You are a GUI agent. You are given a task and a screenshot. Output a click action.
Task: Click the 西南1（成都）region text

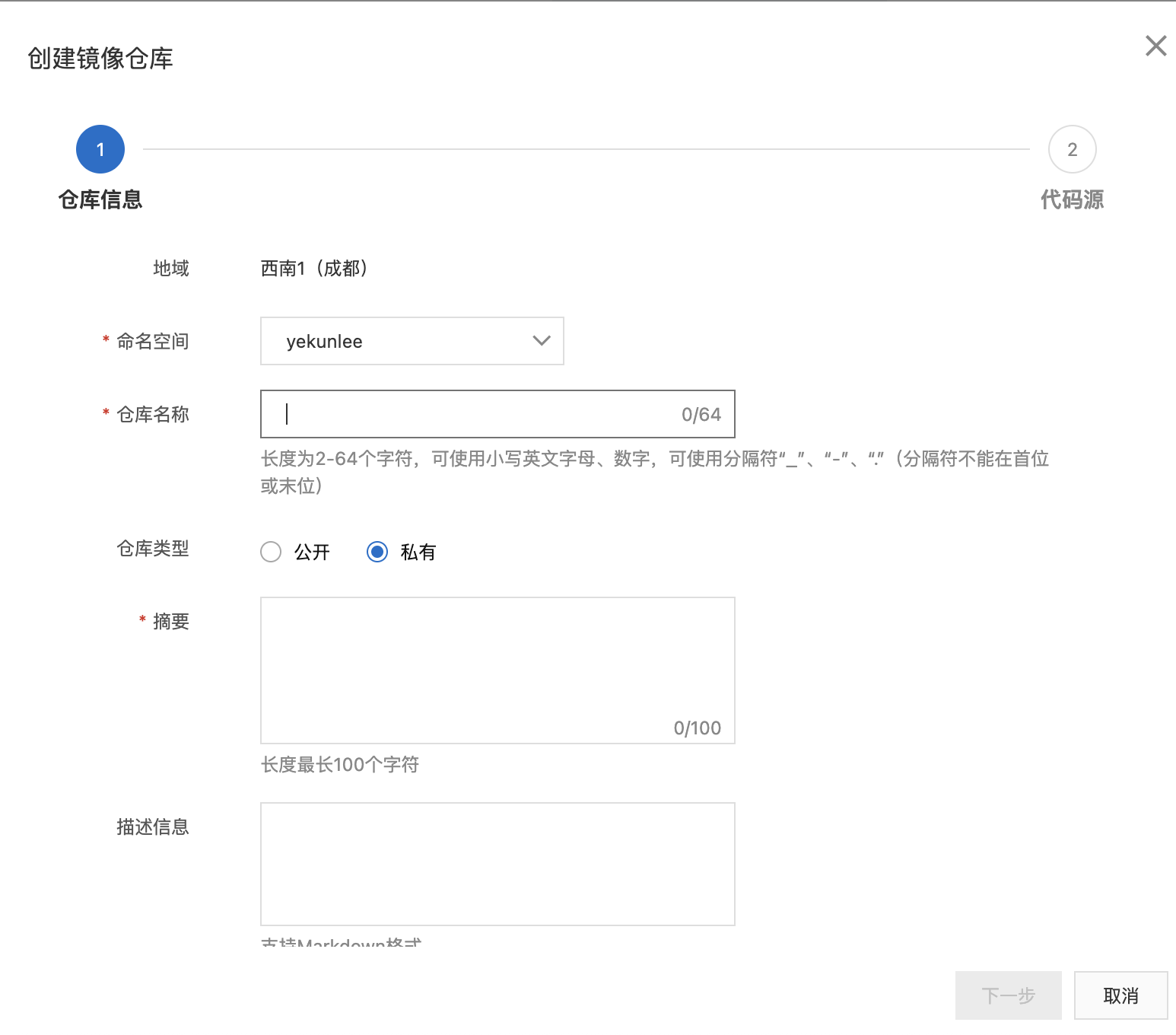[x=313, y=268]
